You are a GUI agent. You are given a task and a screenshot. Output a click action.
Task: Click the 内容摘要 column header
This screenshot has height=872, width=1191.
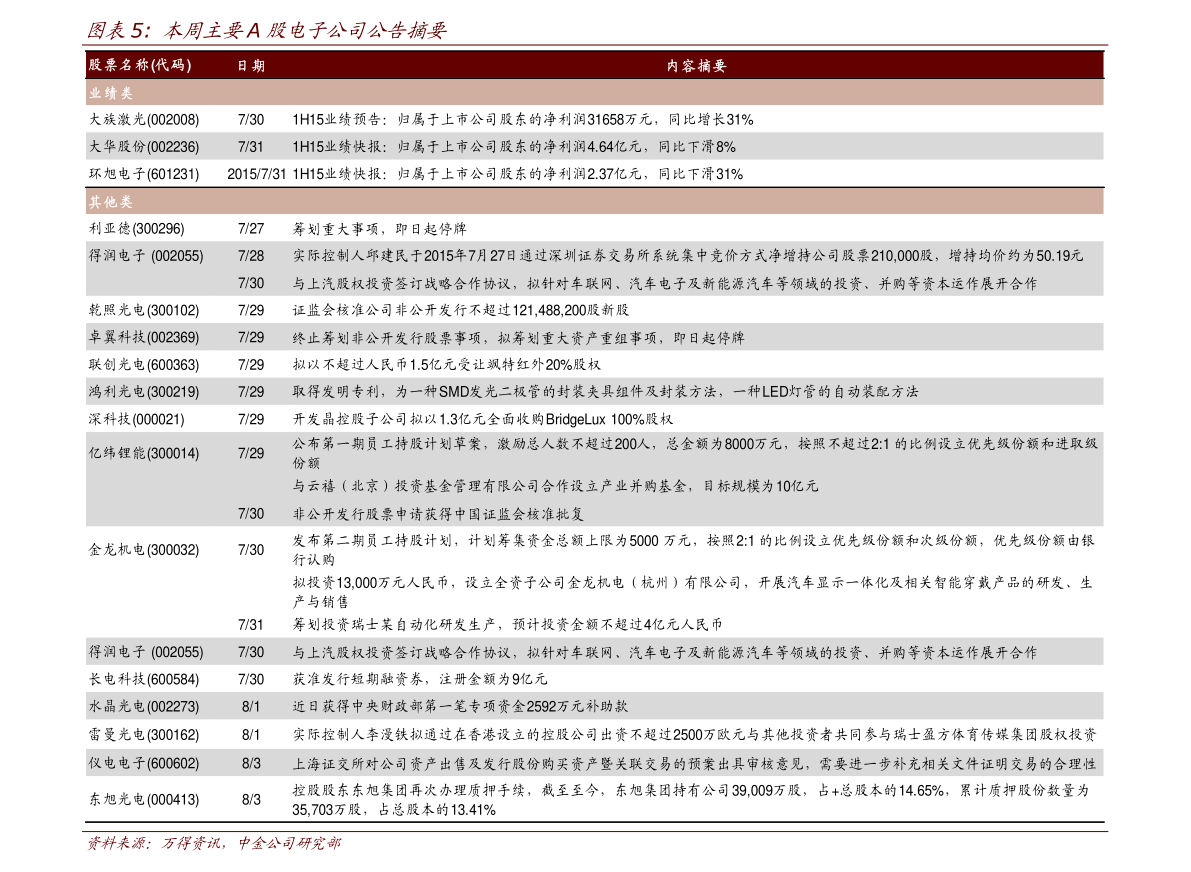696,66
